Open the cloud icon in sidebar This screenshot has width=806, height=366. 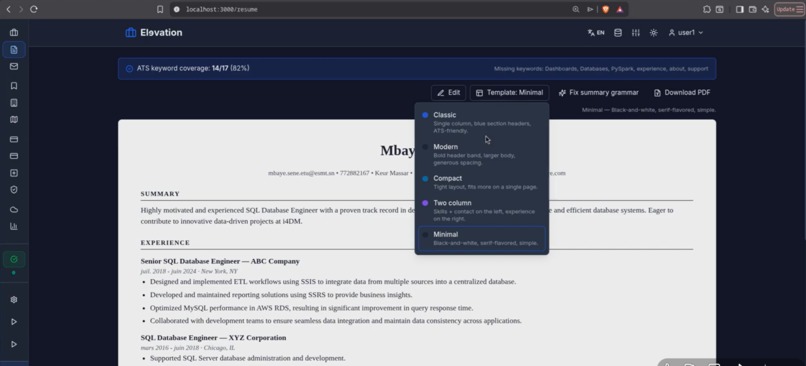click(14, 210)
